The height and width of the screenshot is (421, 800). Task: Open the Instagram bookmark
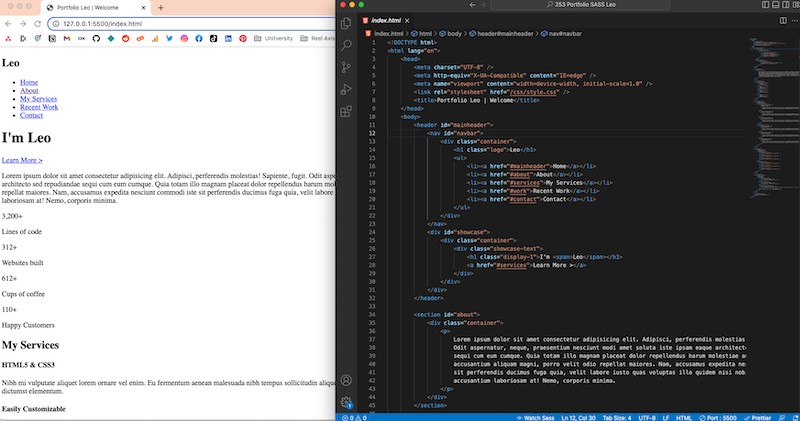point(184,38)
